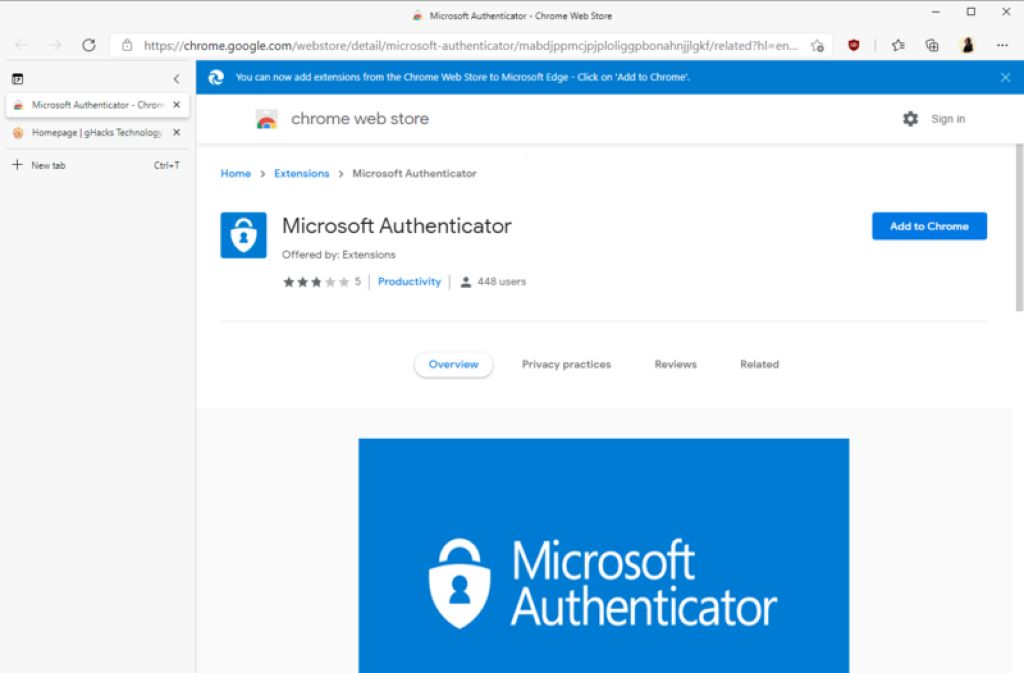1024x673 pixels.
Task: Click the Extensions breadcrumb link
Action: (x=301, y=174)
